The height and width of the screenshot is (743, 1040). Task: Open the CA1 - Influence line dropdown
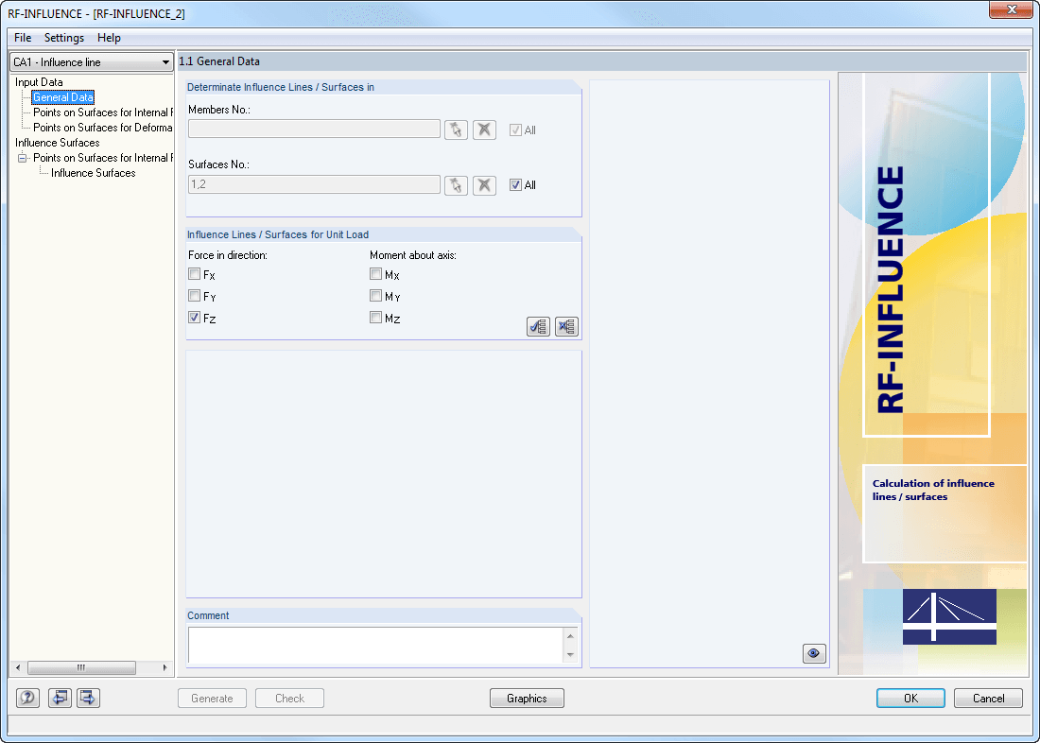tap(92, 62)
